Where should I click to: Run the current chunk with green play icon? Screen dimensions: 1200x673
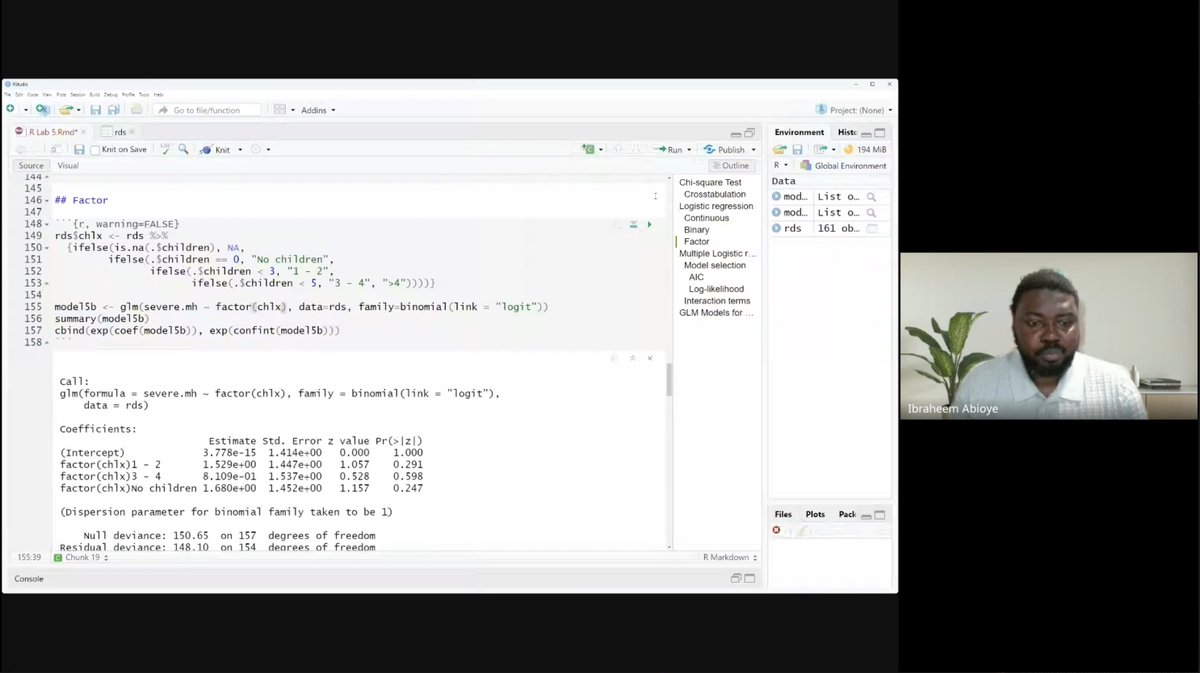click(x=649, y=224)
